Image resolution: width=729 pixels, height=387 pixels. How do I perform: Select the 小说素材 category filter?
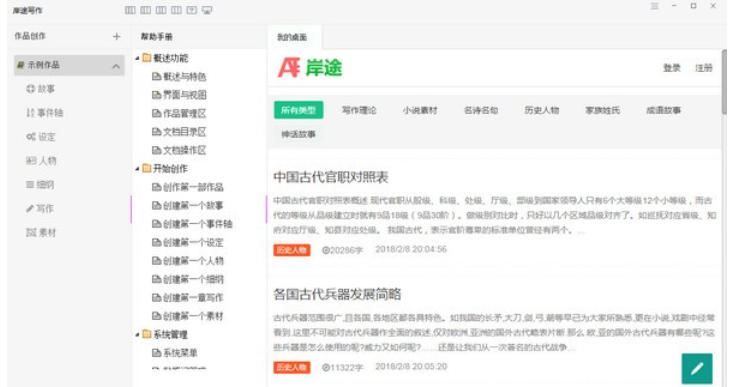[x=420, y=110]
